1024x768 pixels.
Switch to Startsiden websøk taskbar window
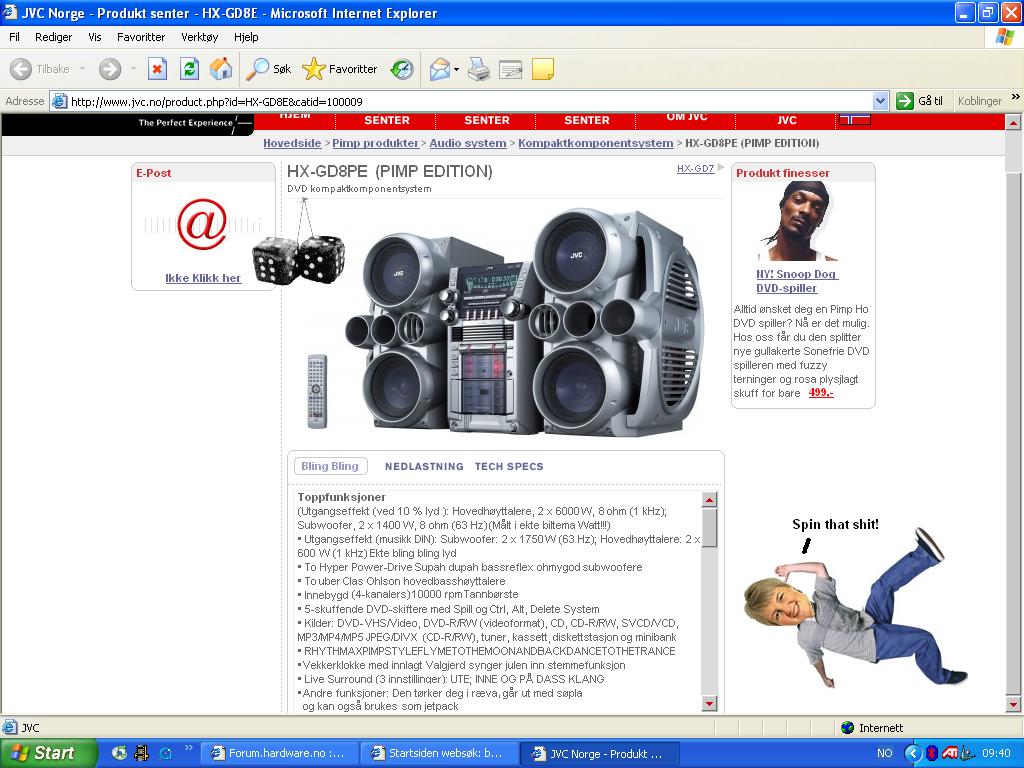[x=440, y=753]
